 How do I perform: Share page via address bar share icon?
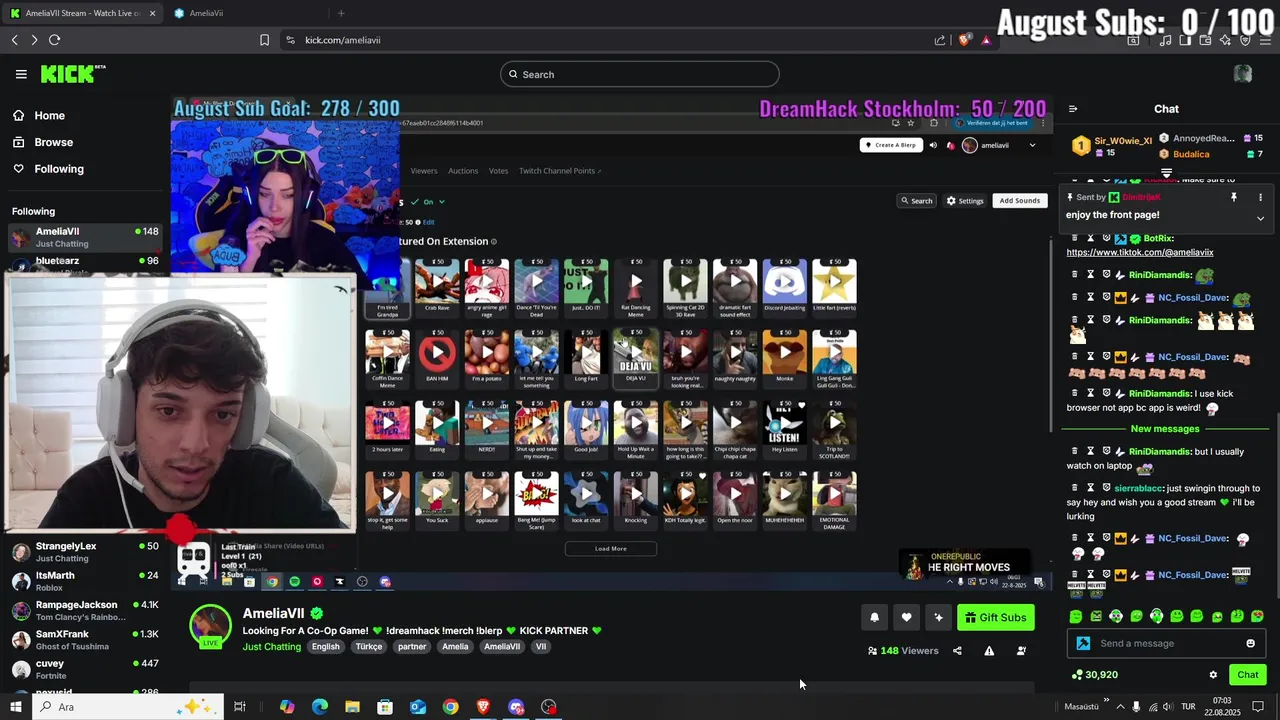[x=940, y=40]
